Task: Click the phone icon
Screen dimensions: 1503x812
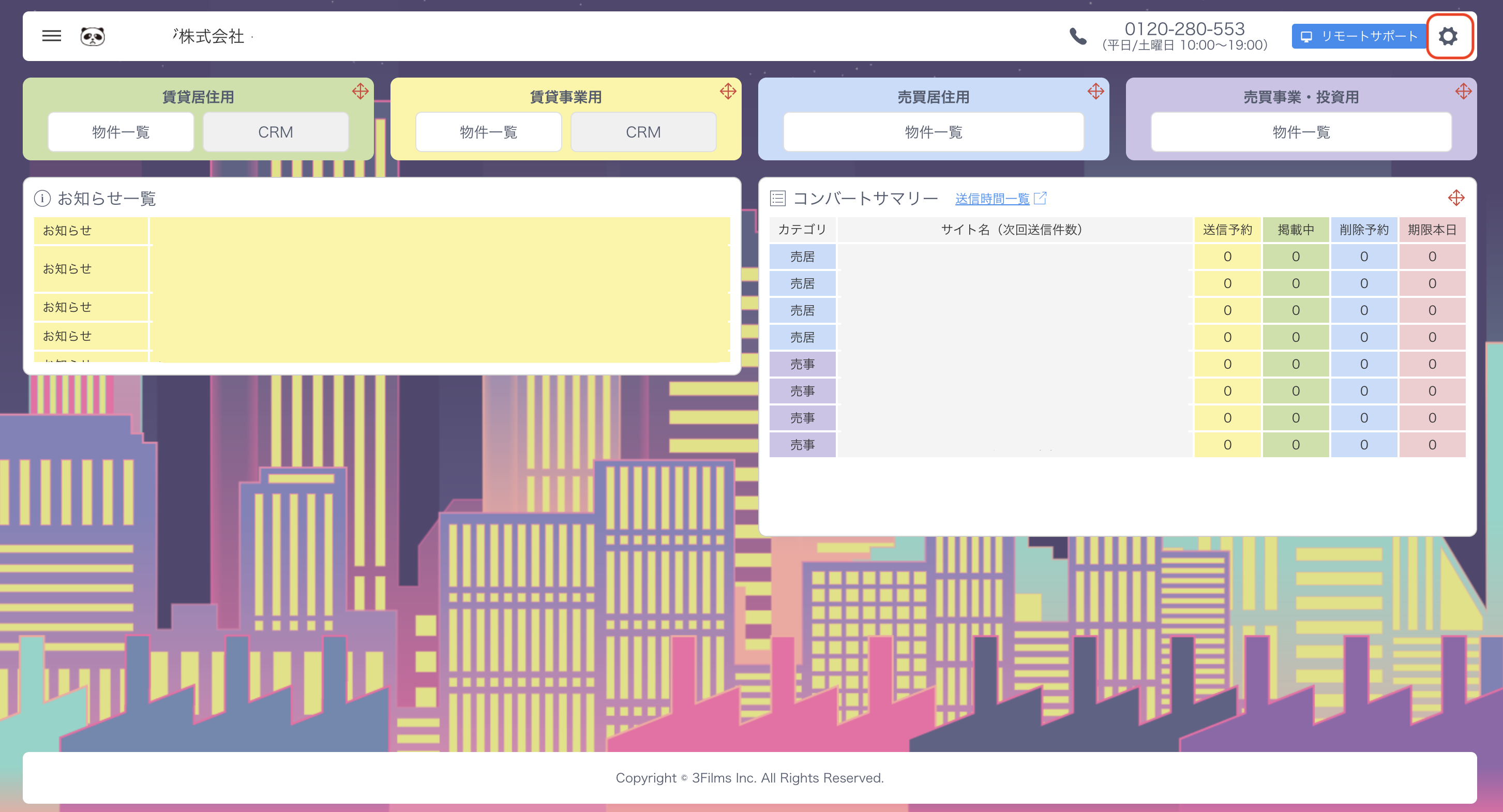Action: click(1078, 36)
